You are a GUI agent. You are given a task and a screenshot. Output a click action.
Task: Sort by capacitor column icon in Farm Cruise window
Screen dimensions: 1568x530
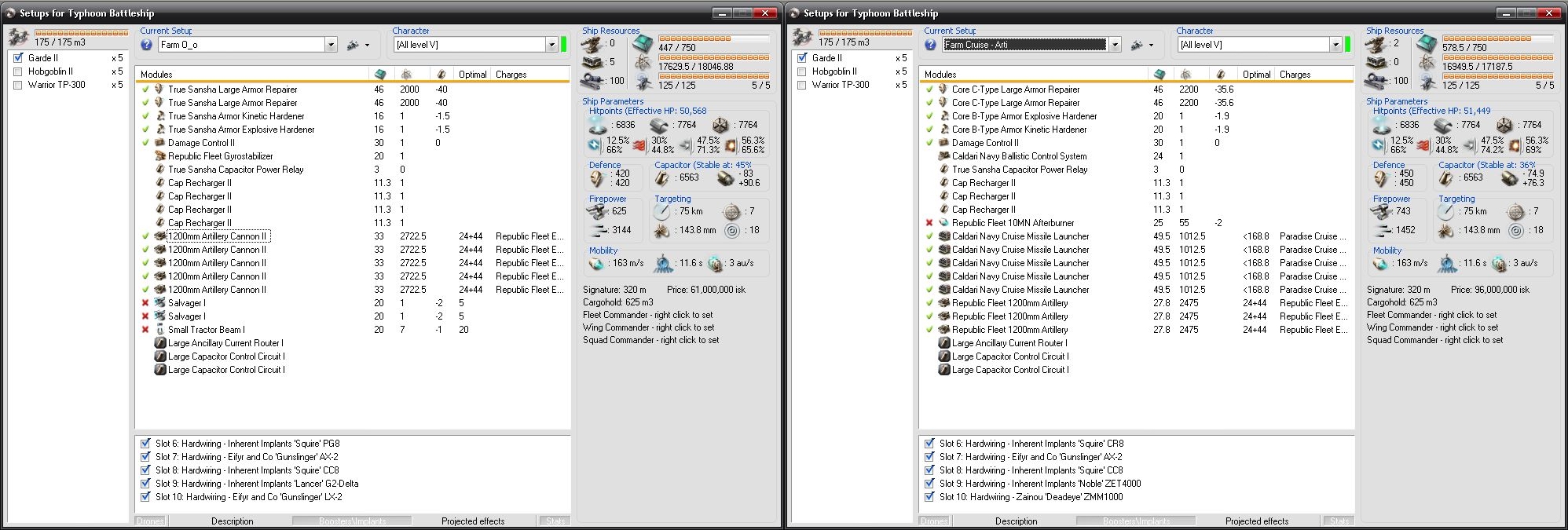(1219, 75)
